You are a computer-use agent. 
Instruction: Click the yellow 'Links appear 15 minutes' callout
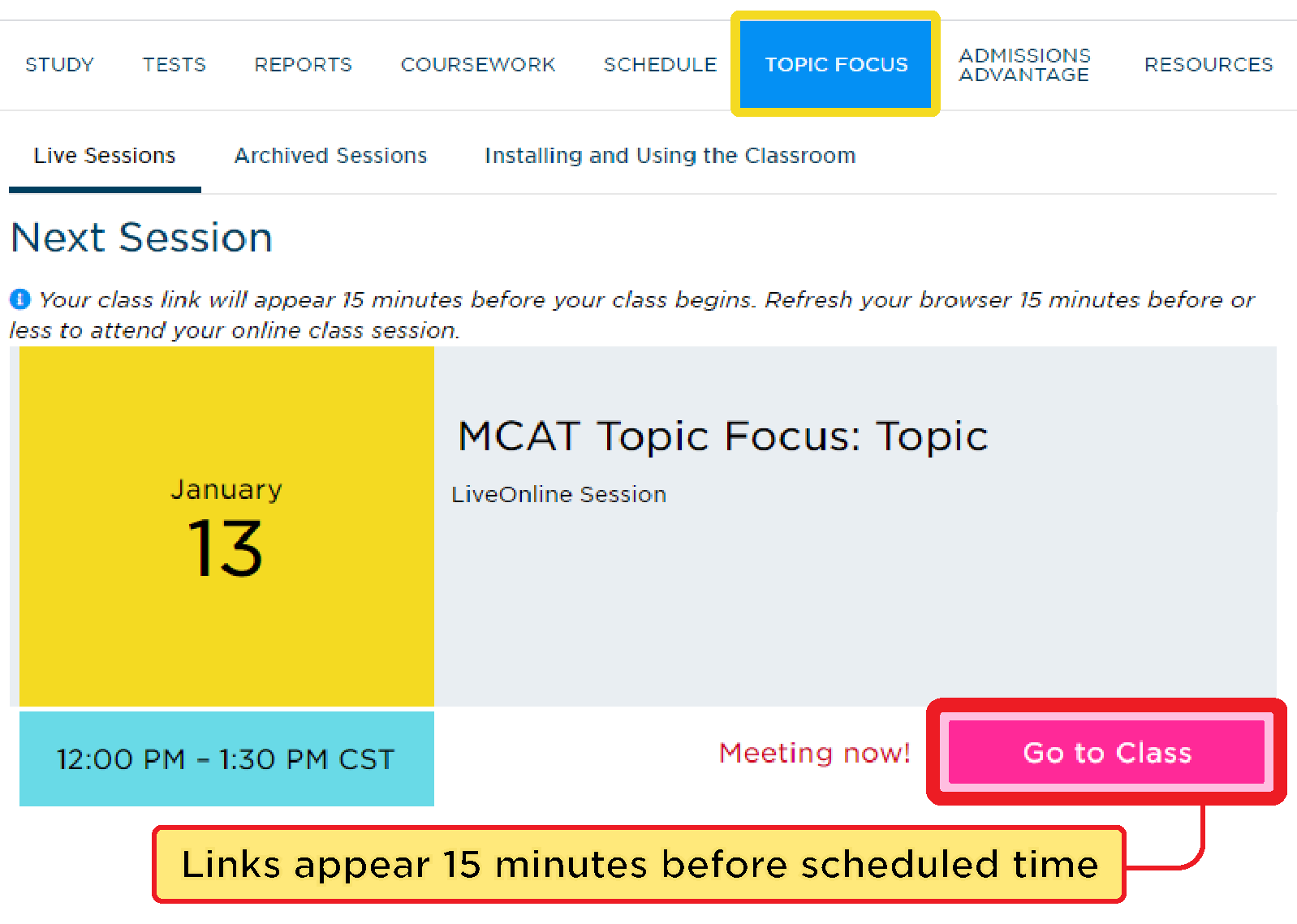click(x=639, y=865)
